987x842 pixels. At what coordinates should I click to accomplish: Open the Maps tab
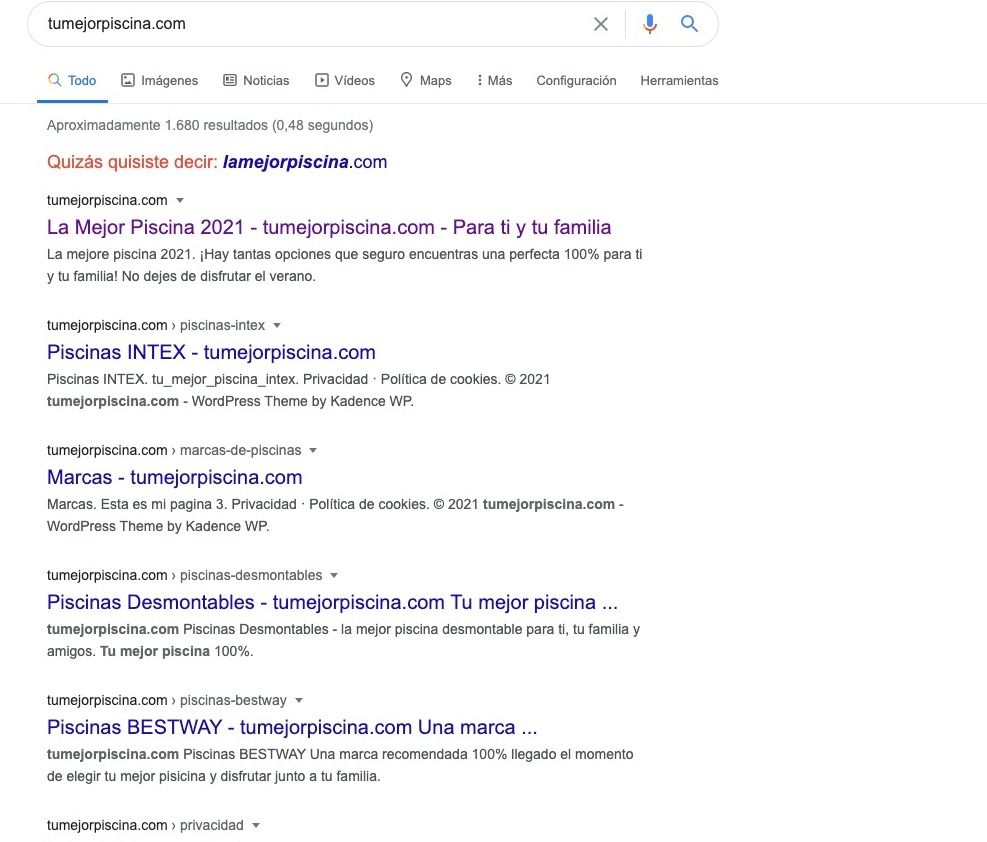click(x=426, y=81)
